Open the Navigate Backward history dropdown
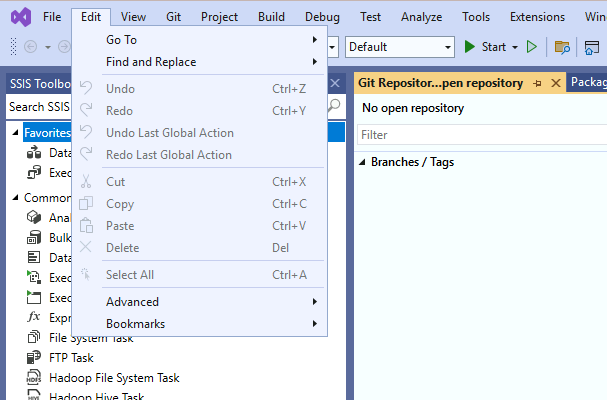The image size is (607, 400). click(x=48, y=47)
